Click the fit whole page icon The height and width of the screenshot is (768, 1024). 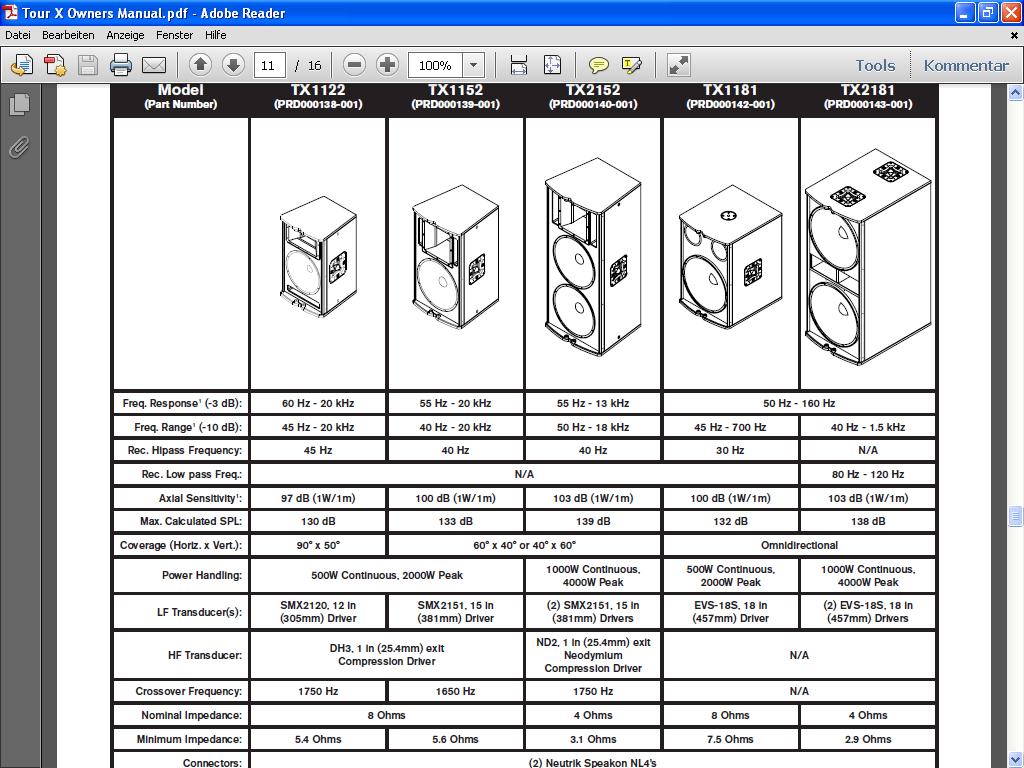pyautogui.click(x=552, y=65)
